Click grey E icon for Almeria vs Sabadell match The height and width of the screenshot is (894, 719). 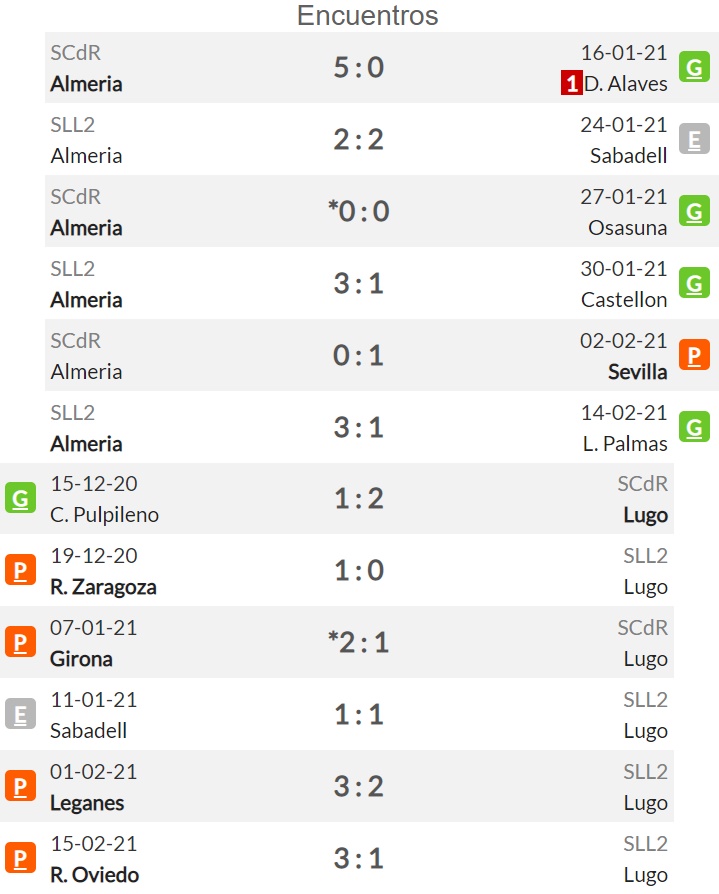pos(694,139)
